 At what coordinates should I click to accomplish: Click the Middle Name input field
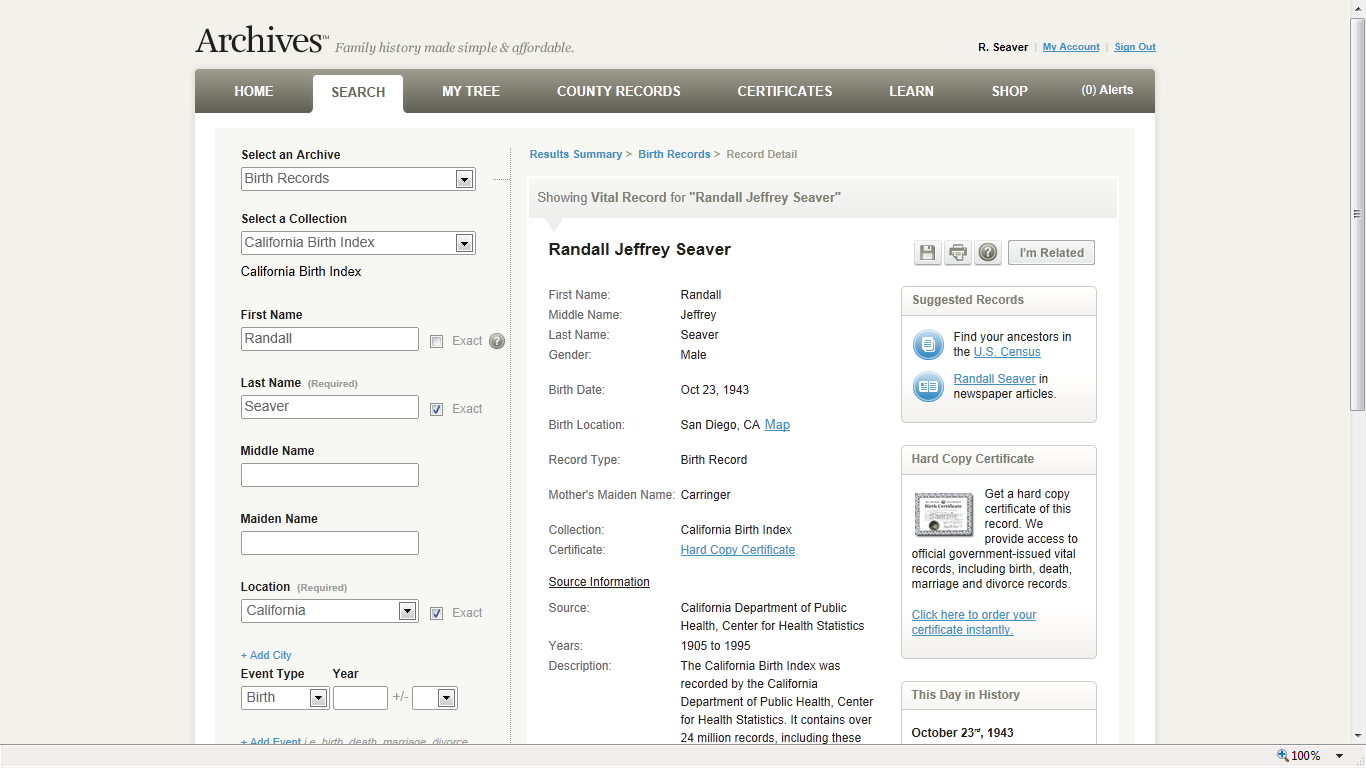click(330, 475)
